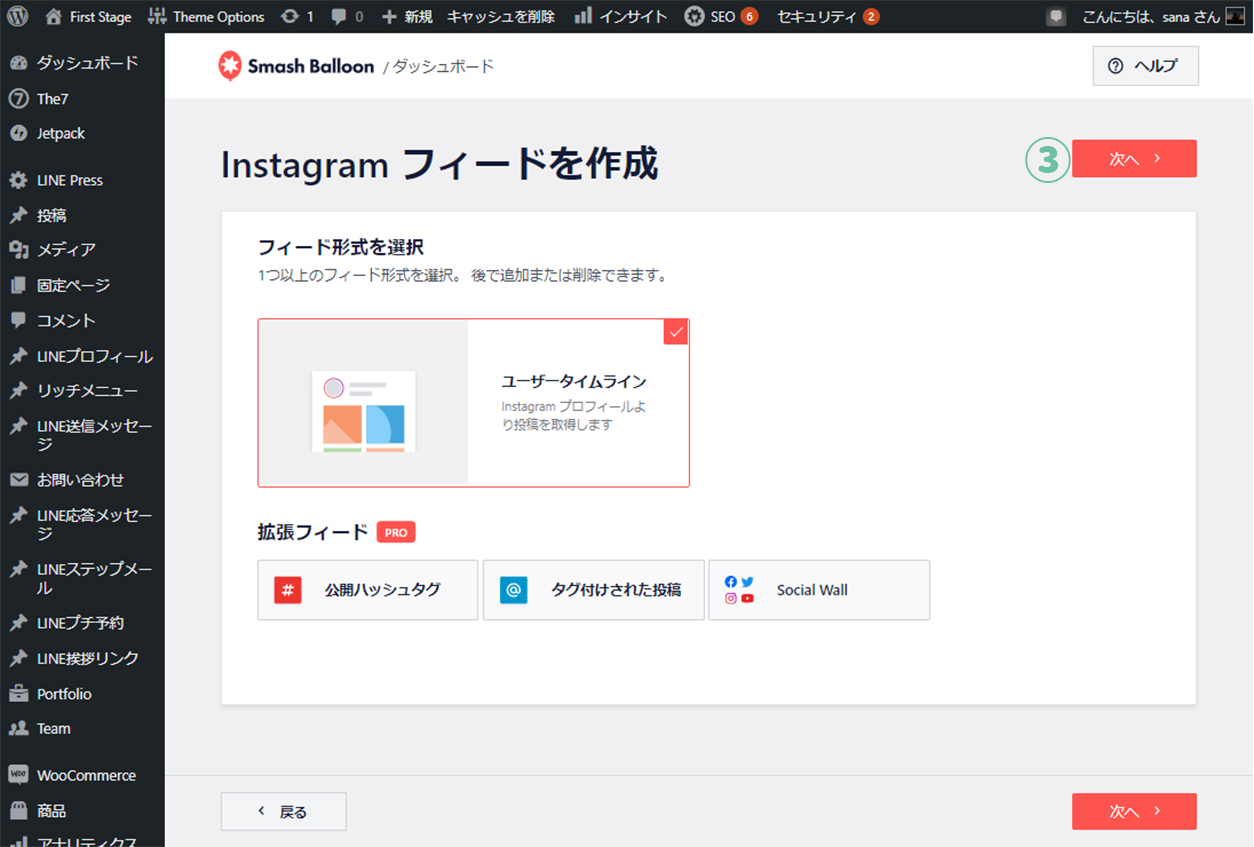Image resolution: width=1254 pixels, height=847 pixels.
Task: Click the SEO item in the admin bar
Action: 721,16
